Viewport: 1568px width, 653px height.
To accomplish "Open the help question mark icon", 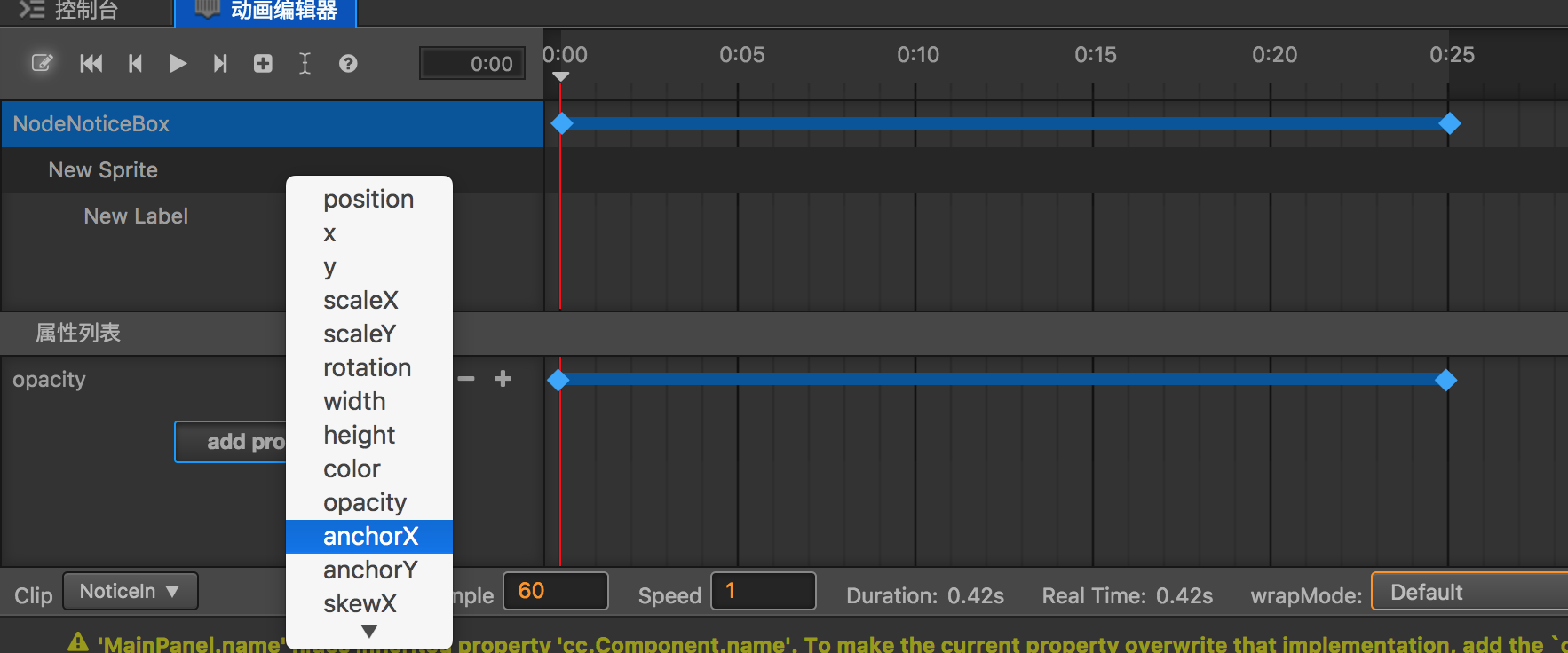I will pyautogui.click(x=348, y=63).
